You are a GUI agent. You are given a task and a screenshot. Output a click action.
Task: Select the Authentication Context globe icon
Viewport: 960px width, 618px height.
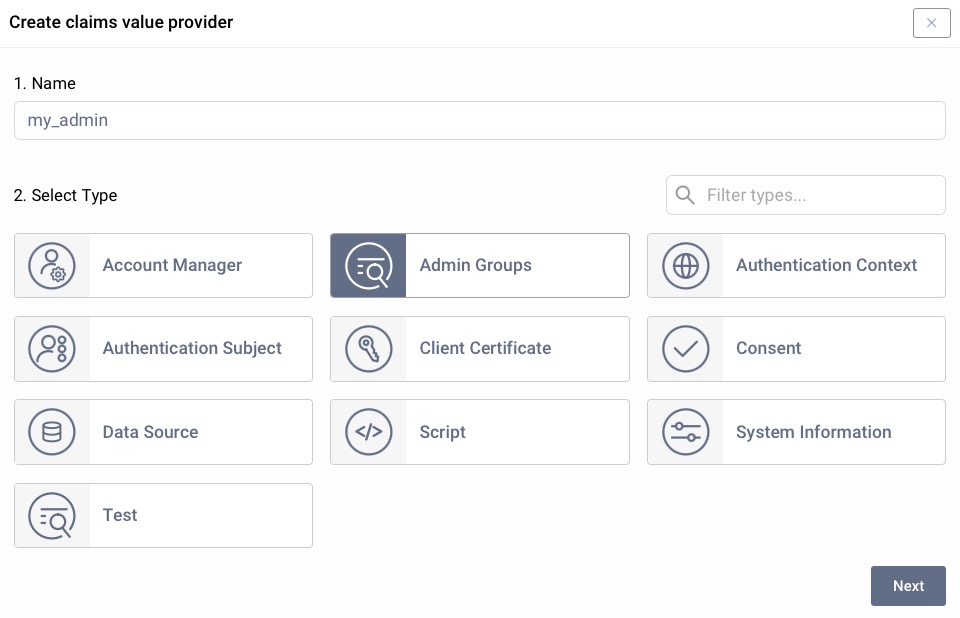point(685,265)
